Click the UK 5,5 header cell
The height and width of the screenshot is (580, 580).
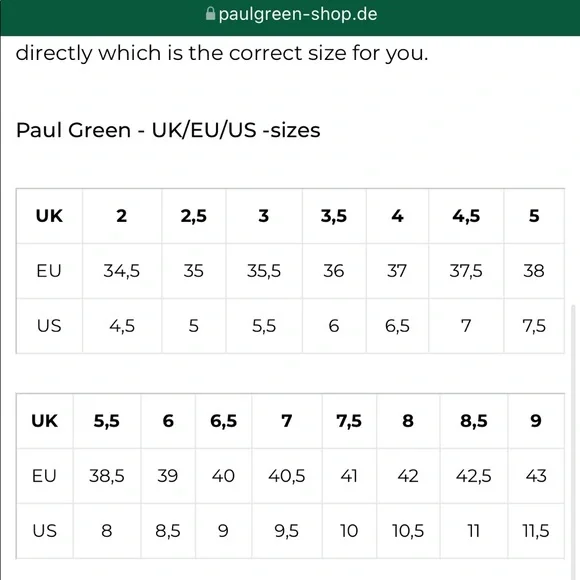tap(107, 421)
